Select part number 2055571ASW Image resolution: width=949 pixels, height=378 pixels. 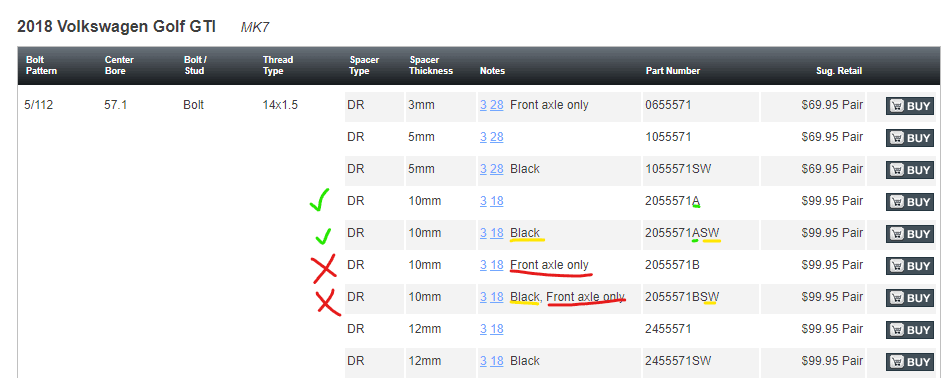point(682,233)
